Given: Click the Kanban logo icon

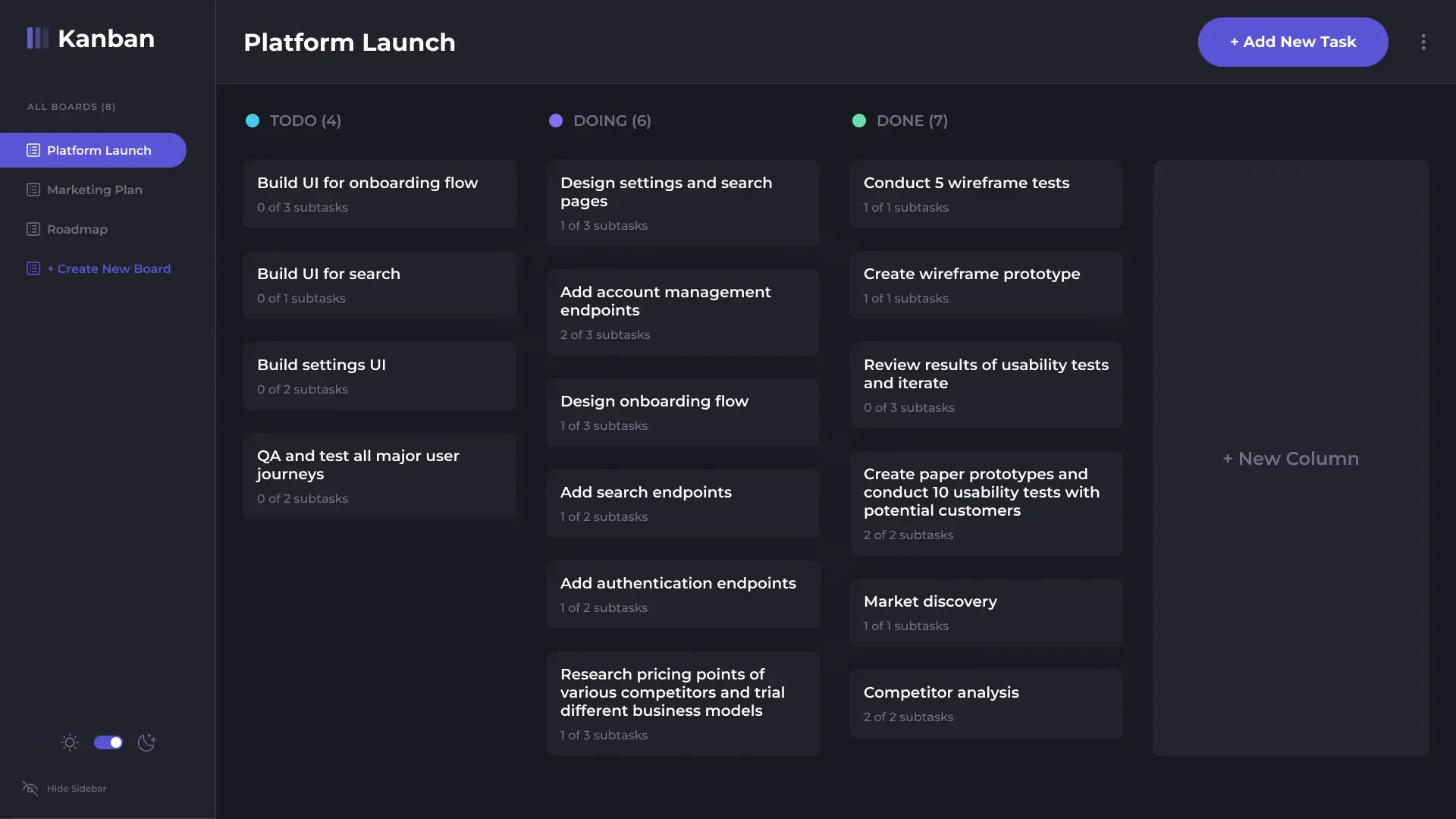Looking at the screenshot, I should tap(37, 38).
